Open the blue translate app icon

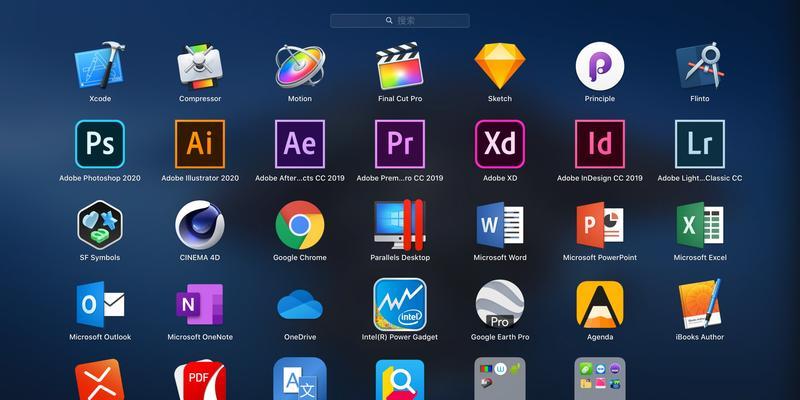[300, 379]
